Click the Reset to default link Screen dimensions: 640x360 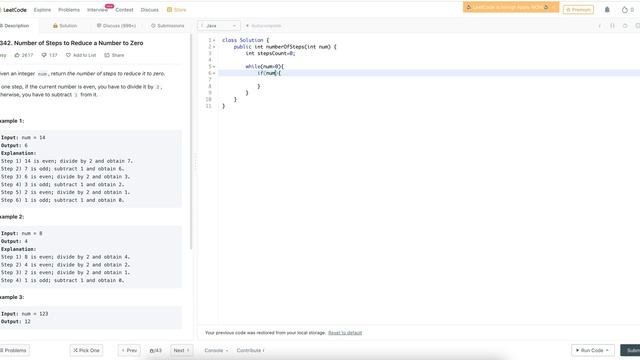[x=345, y=333]
